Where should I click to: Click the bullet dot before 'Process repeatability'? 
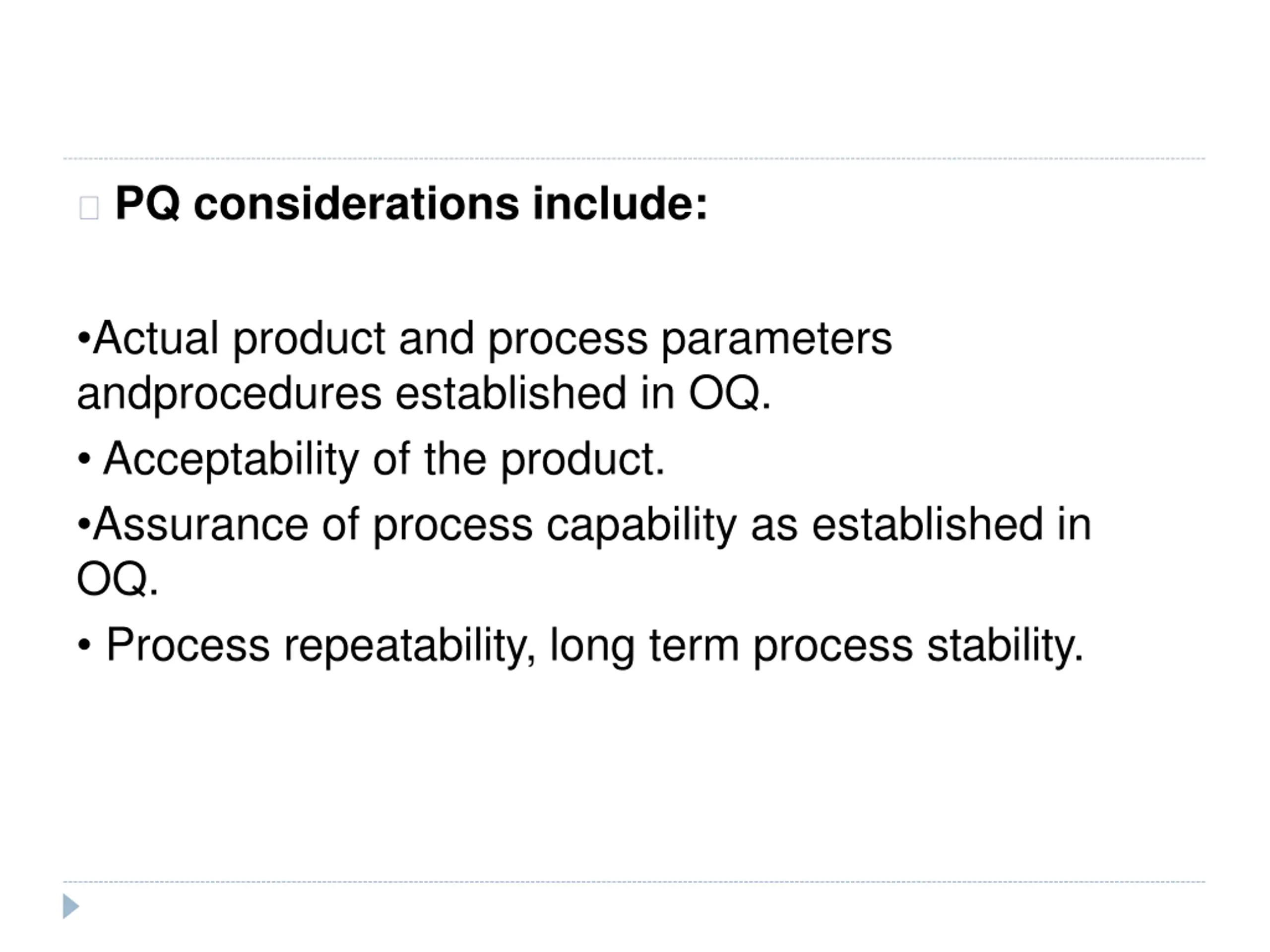point(84,645)
